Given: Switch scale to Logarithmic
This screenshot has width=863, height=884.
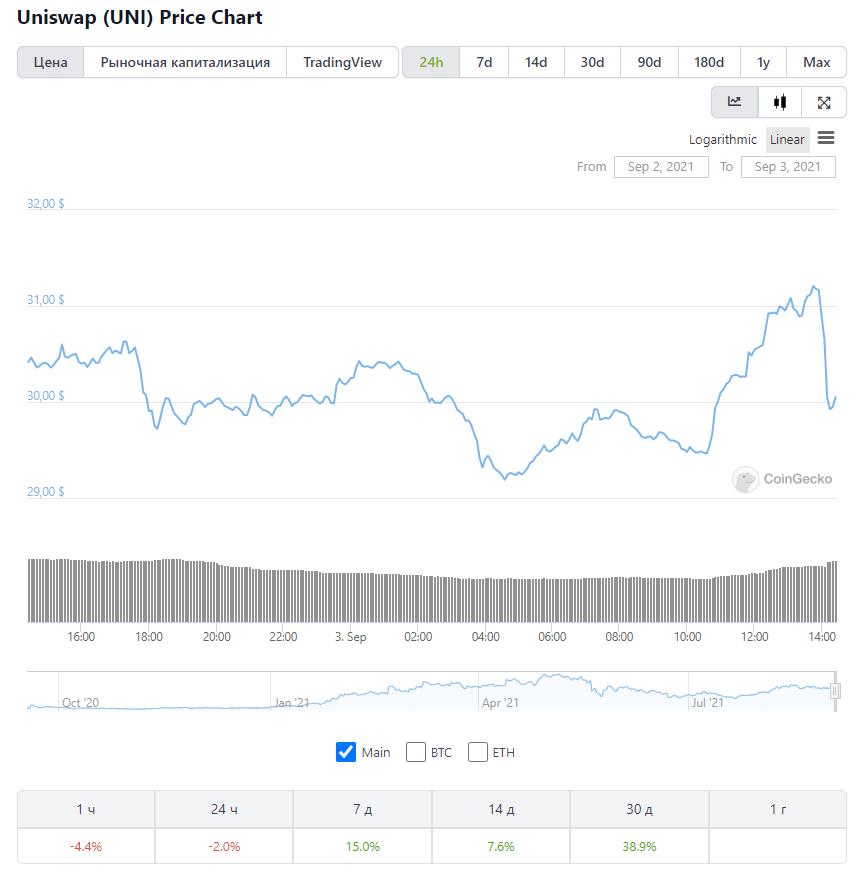Looking at the screenshot, I should [x=723, y=139].
